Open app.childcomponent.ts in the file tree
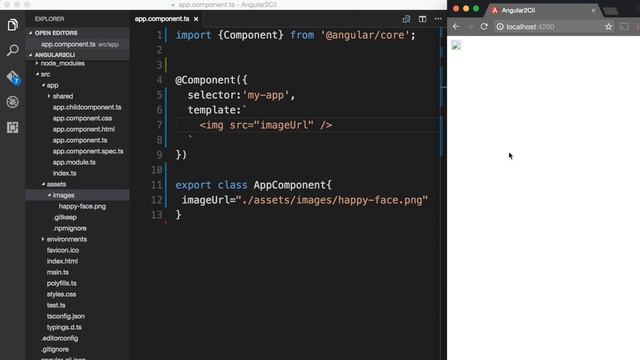The image size is (640, 360). [87, 107]
